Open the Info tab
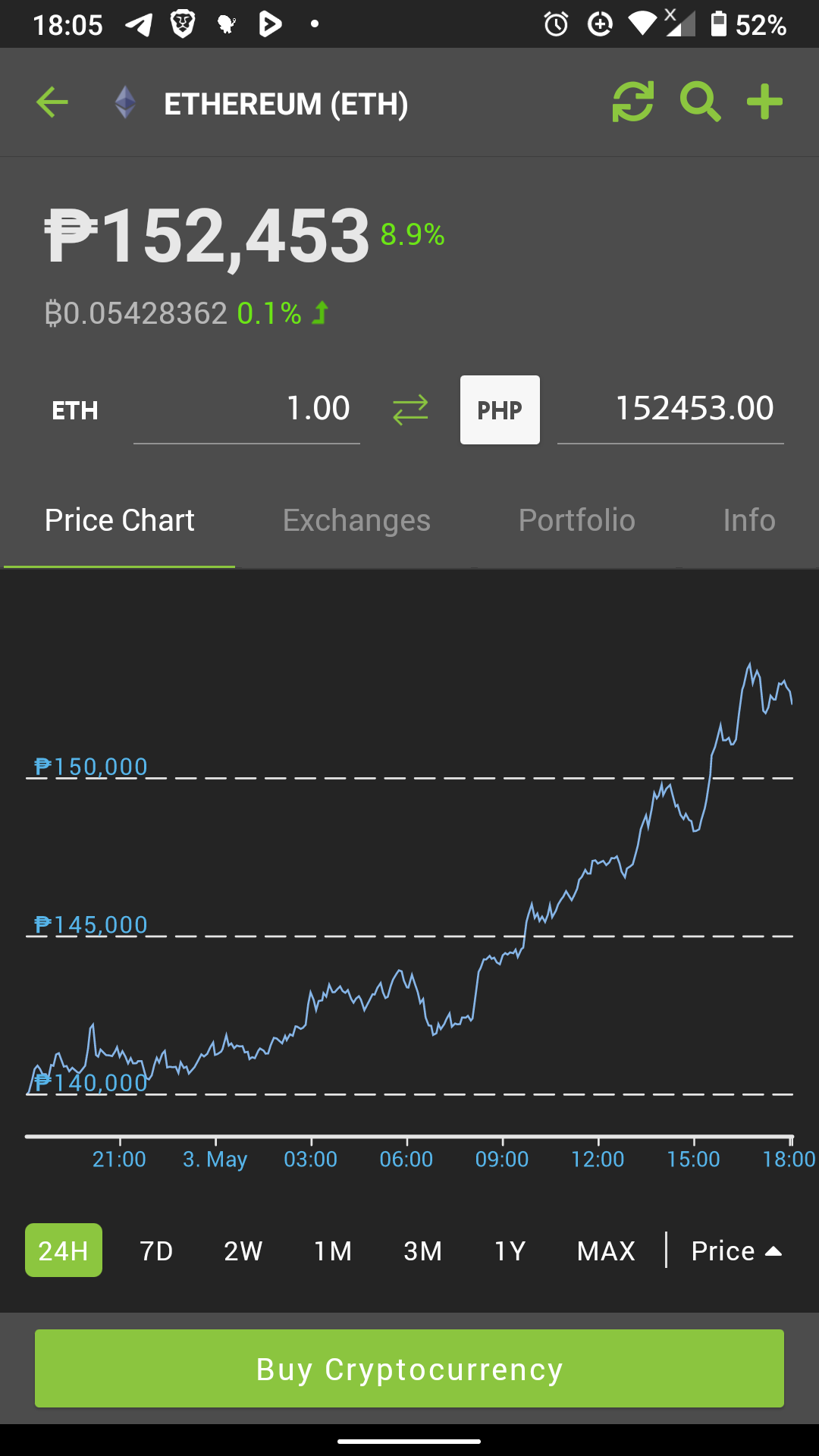The width and height of the screenshot is (819, 1456). [749, 520]
